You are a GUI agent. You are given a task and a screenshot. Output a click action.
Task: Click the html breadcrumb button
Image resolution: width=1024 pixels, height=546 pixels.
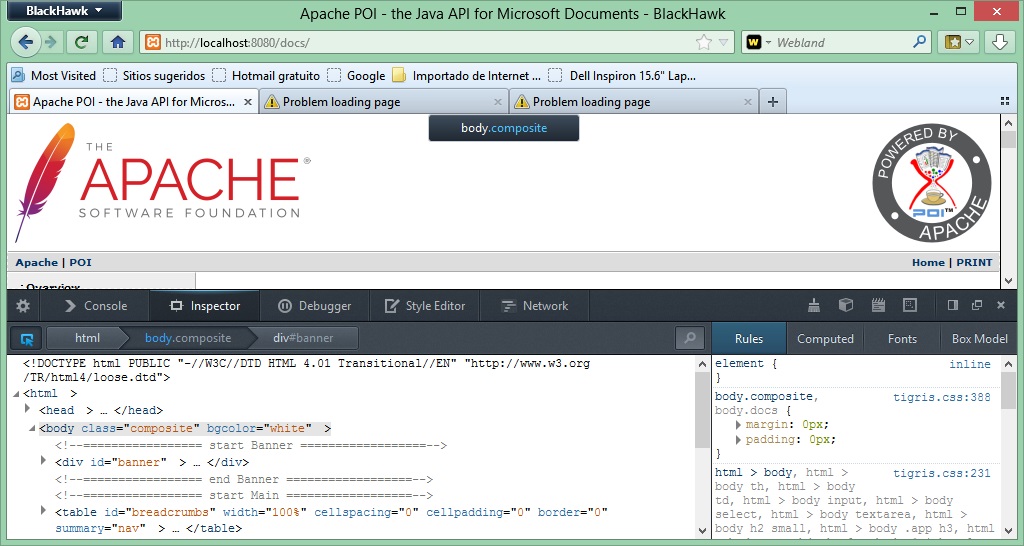87,338
